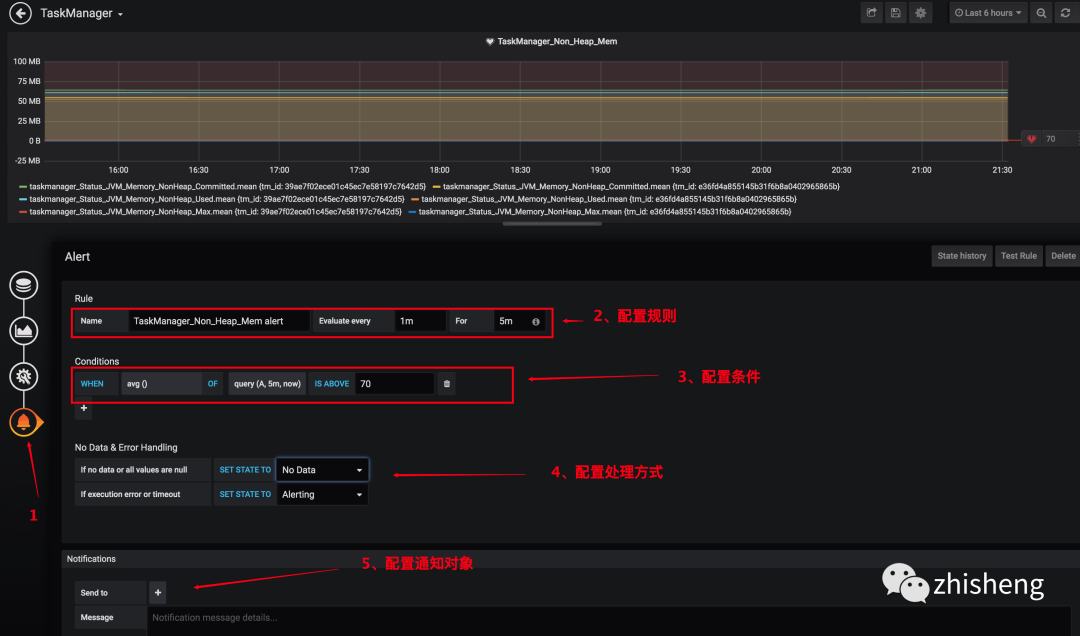Image resolution: width=1080 pixels, height=636 pixels.
Task: Toggle first NonHeap_Committed.mean 39ae7f02 legend series
Action: click(227, 187)
